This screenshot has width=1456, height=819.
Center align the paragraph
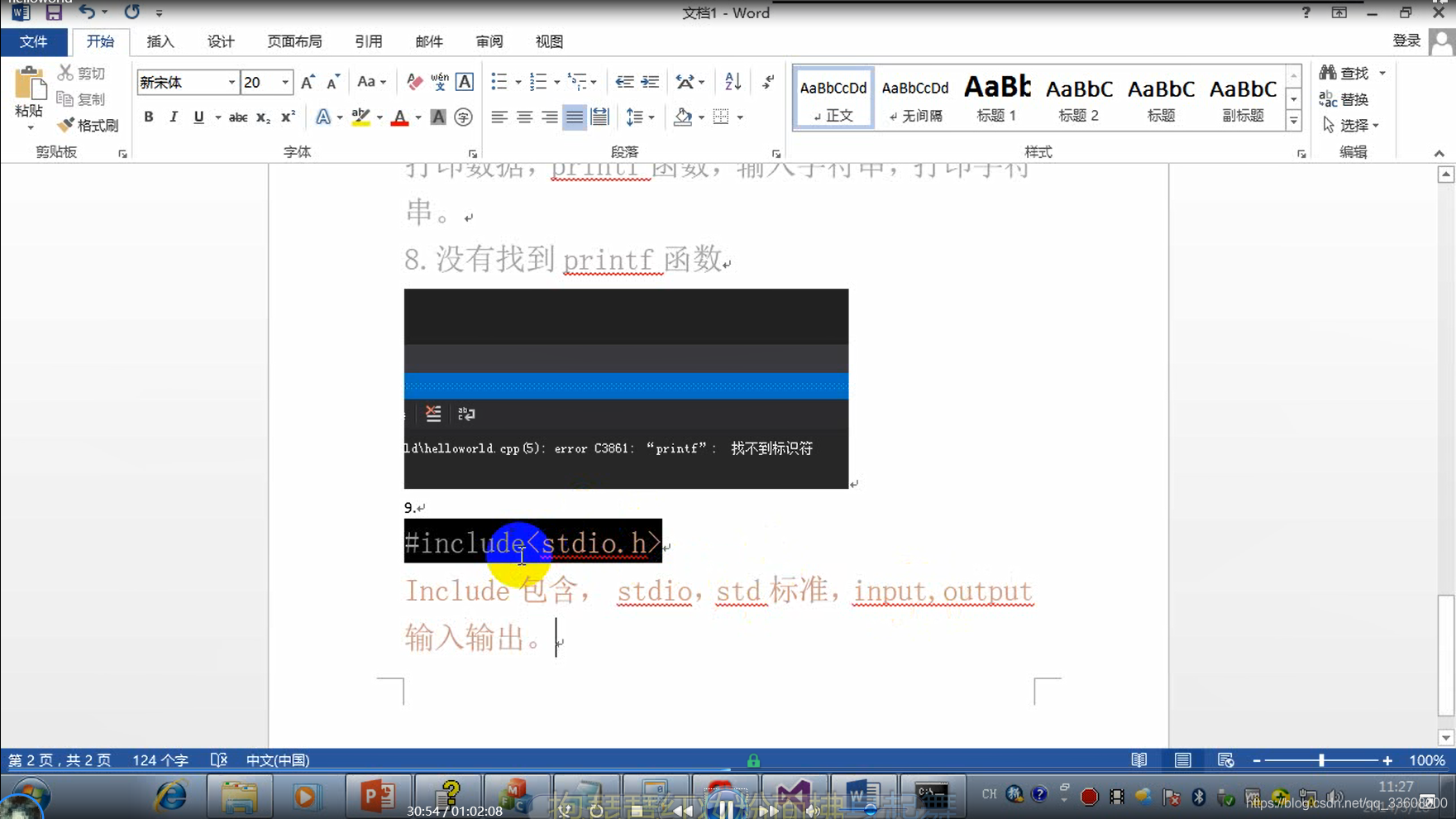click(524, 117)
